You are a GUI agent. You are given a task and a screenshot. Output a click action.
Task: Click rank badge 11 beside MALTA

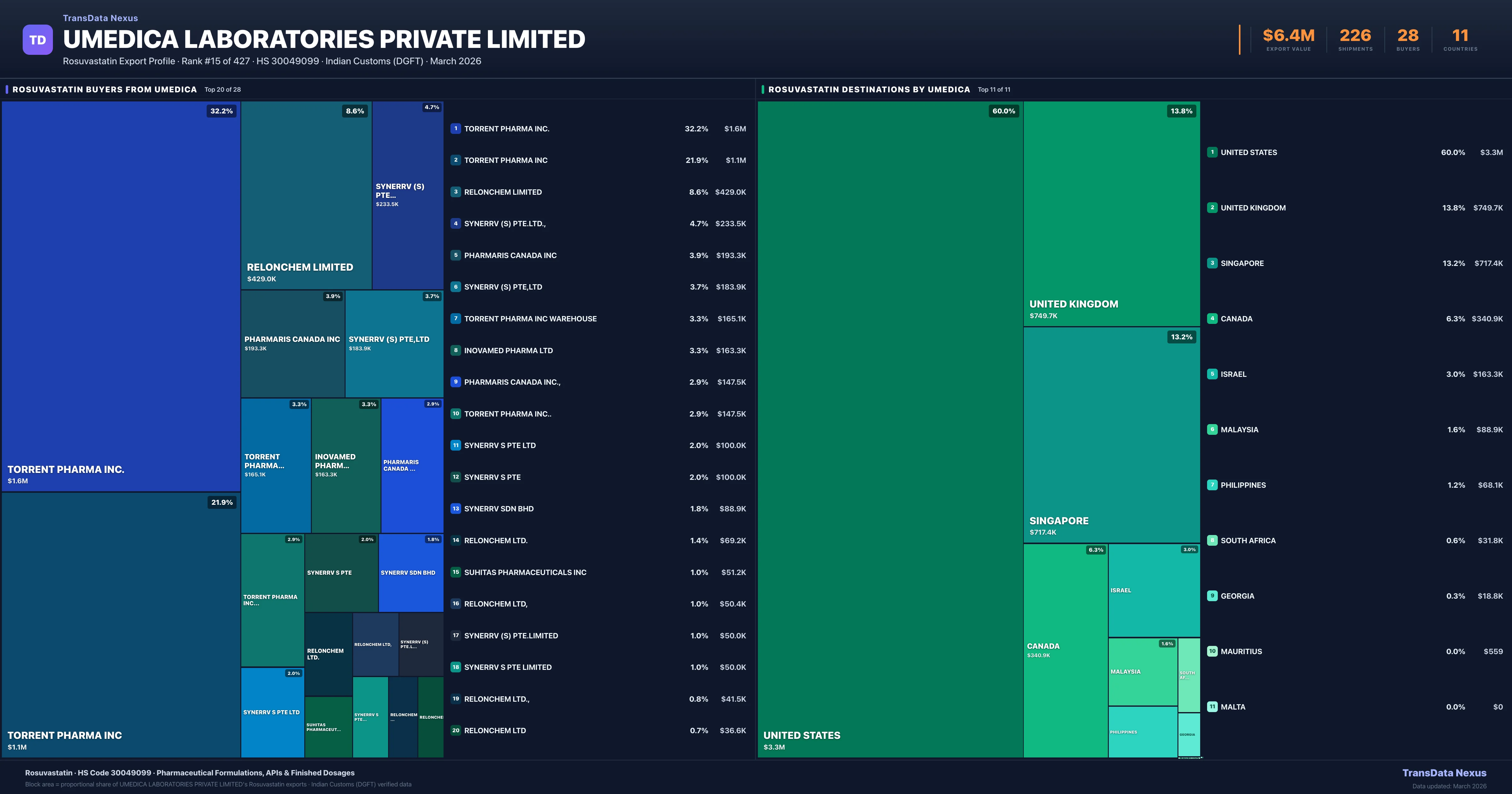[x=1212, y=707]
